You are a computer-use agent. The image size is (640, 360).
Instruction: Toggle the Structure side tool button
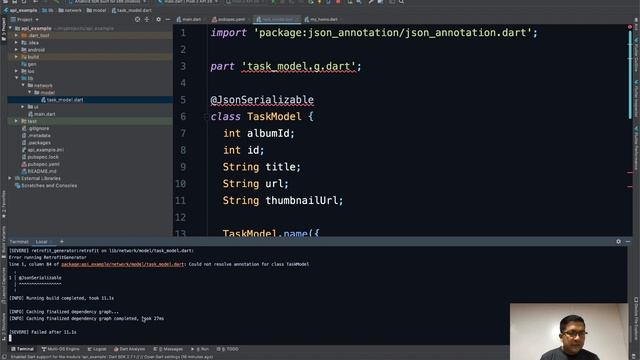click(x=4, y=327)
